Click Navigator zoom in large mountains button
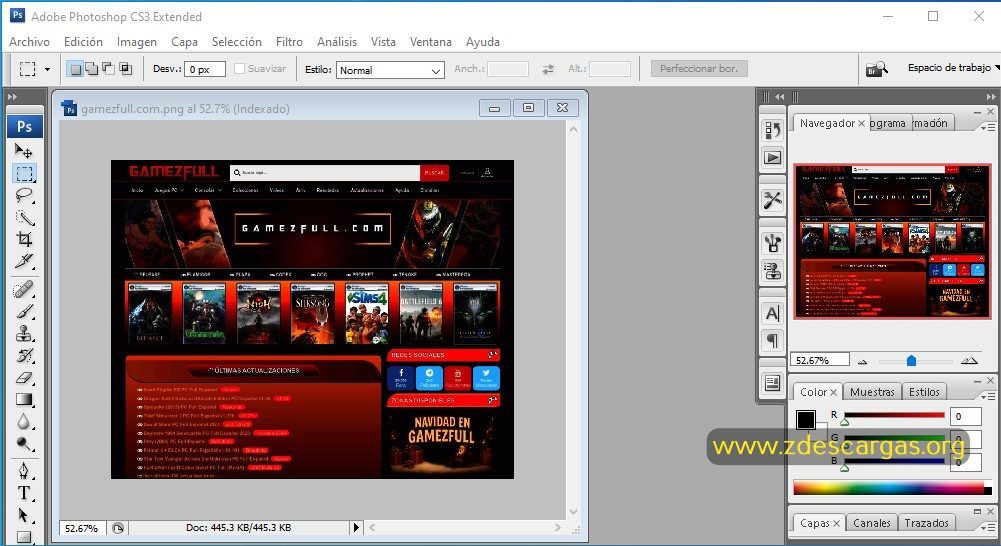Screen dimensions: 1001x546 [x=969, y=361]
